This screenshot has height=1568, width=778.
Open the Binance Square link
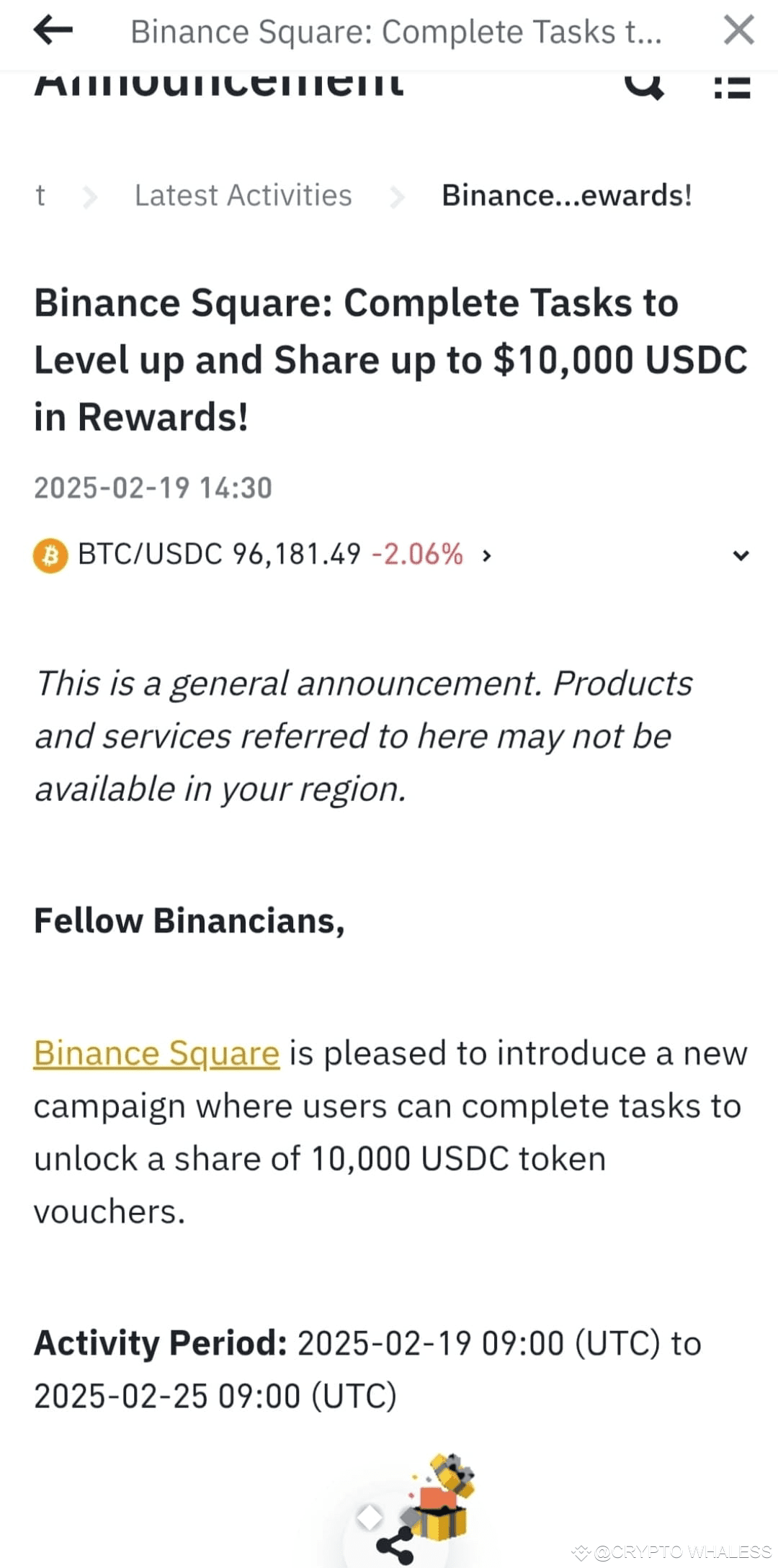coord(155,1053)
